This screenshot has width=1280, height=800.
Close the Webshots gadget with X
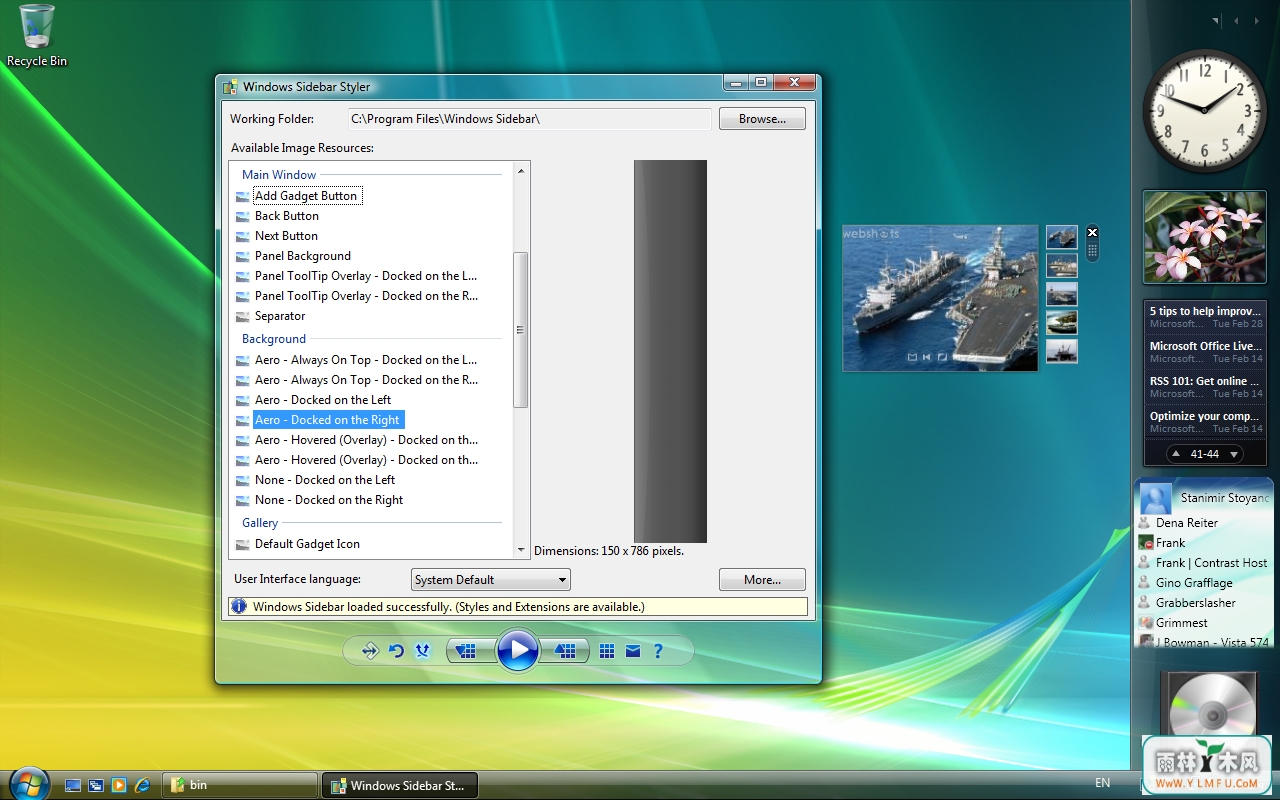pyautogui.click(x=1092, y=232)
